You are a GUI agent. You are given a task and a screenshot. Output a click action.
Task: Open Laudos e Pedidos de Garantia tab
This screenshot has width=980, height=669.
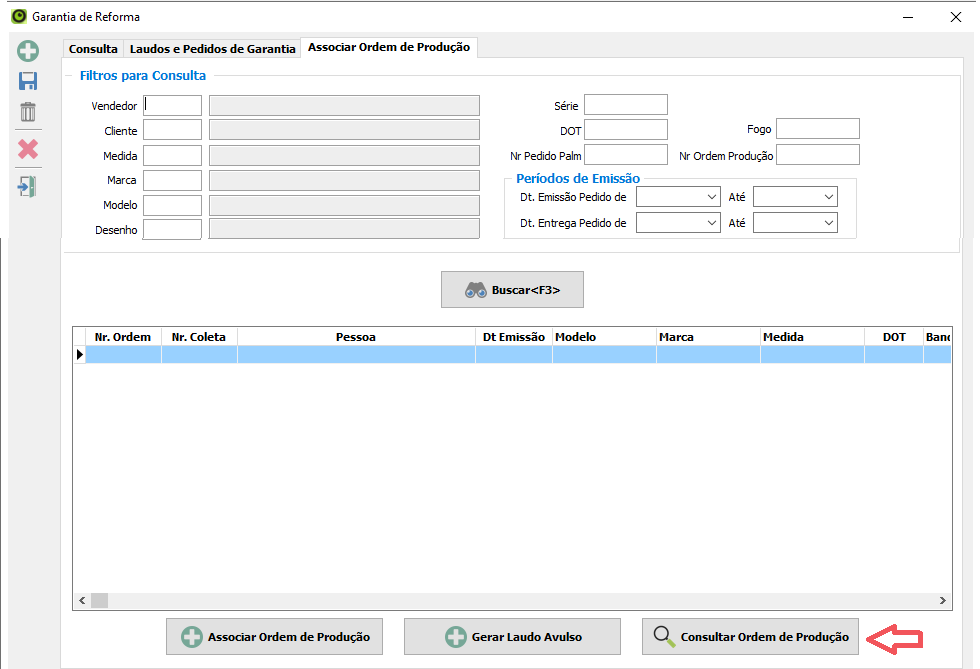[213, 49]
